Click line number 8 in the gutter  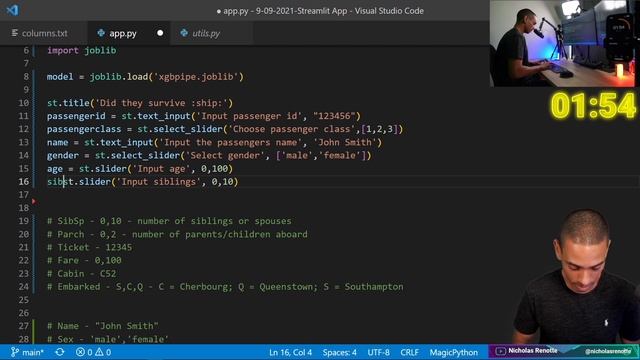[26, 77]
